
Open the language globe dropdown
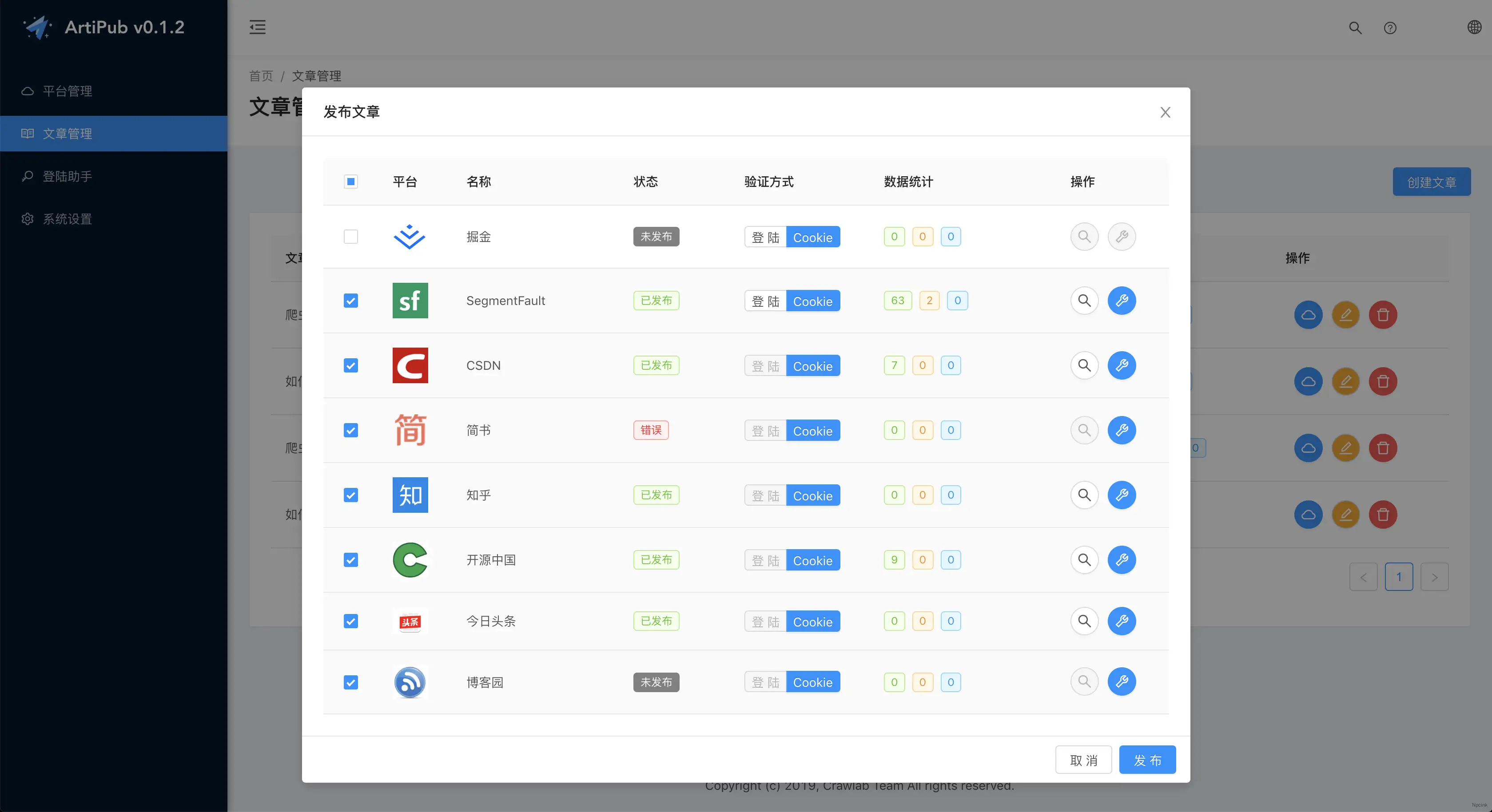1474,27
